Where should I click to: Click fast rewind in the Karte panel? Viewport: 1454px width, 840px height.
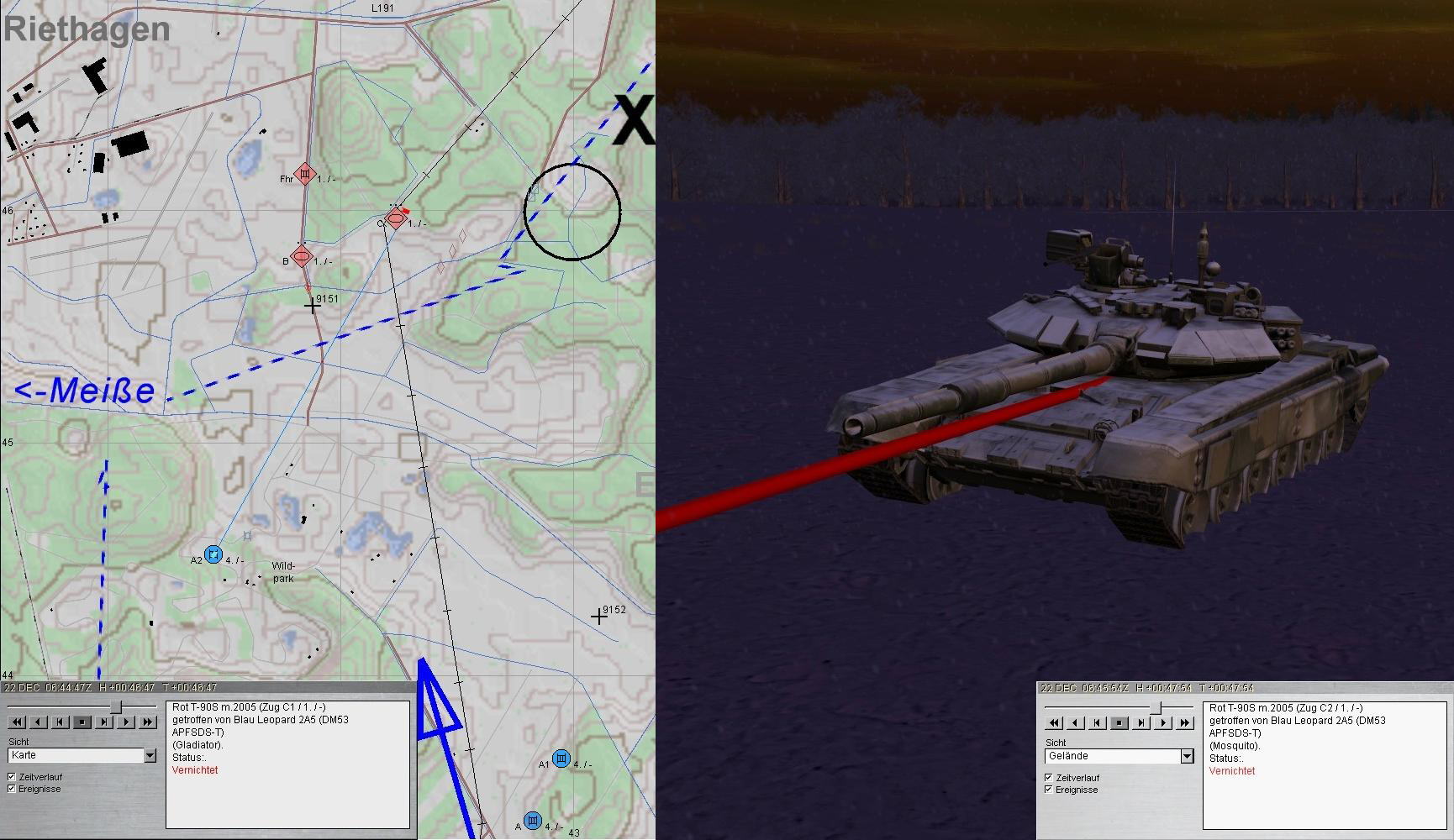17,722
